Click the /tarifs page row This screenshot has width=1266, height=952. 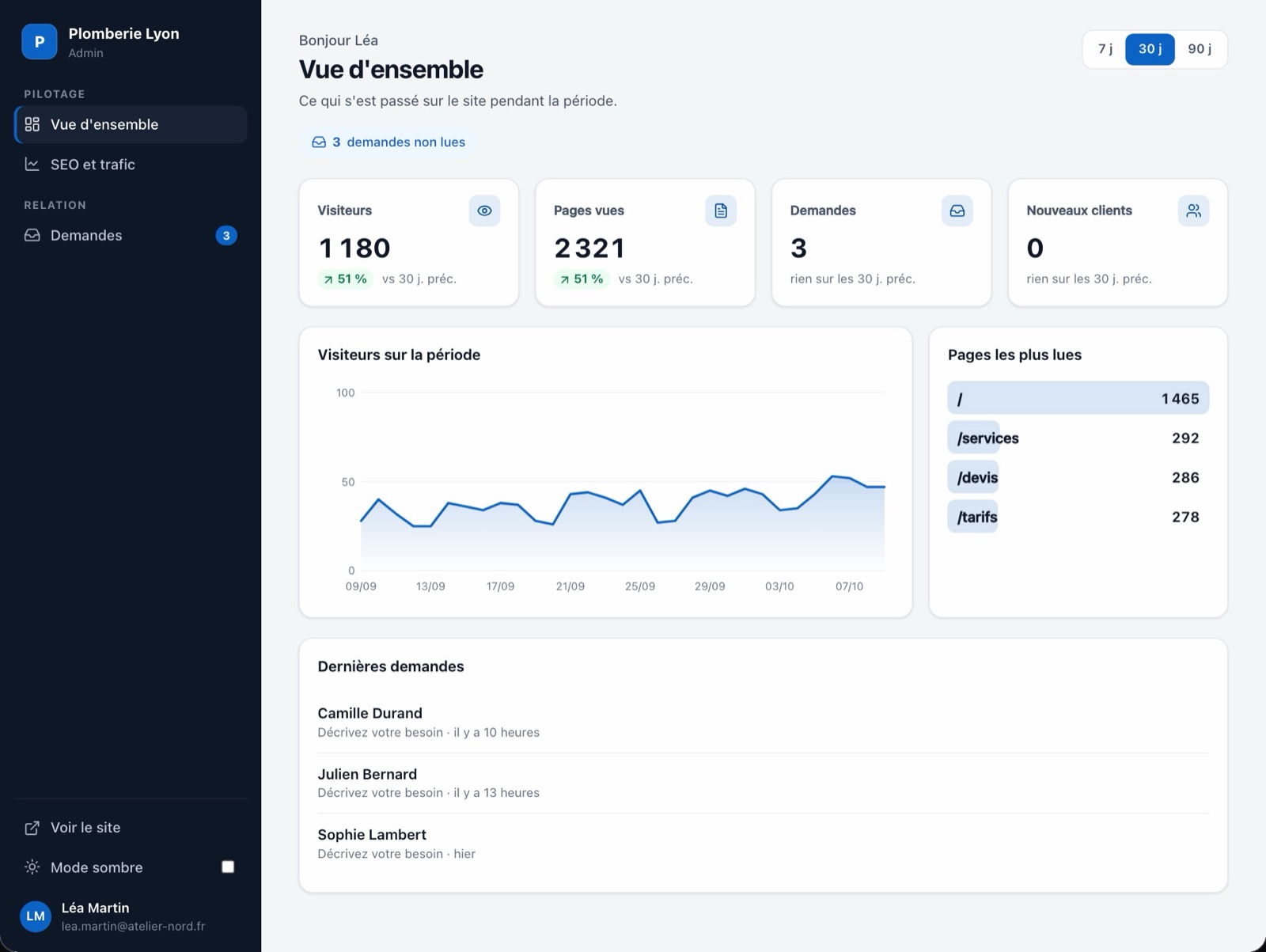coord(1078,517)
